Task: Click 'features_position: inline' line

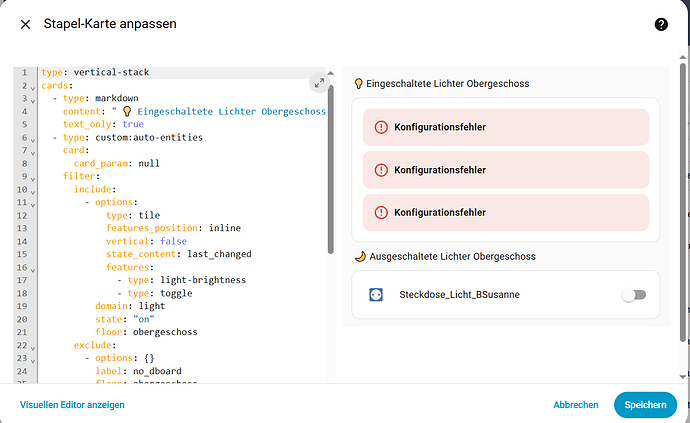Action: (x=173, y=228)
